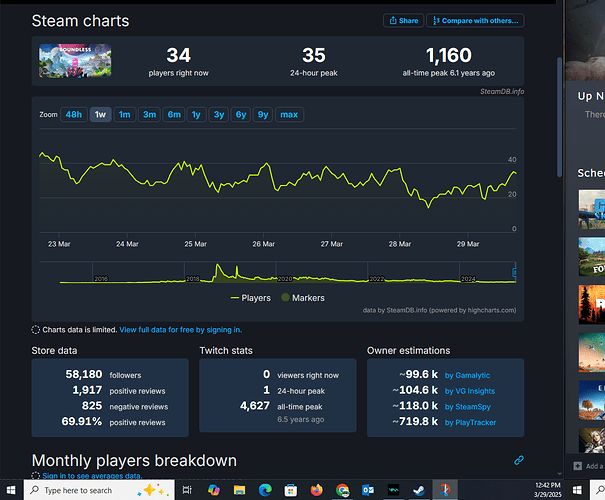The image size is (605, 500).
Task: Open the by PlayTracker link
Action: click(x=470, y=423)
